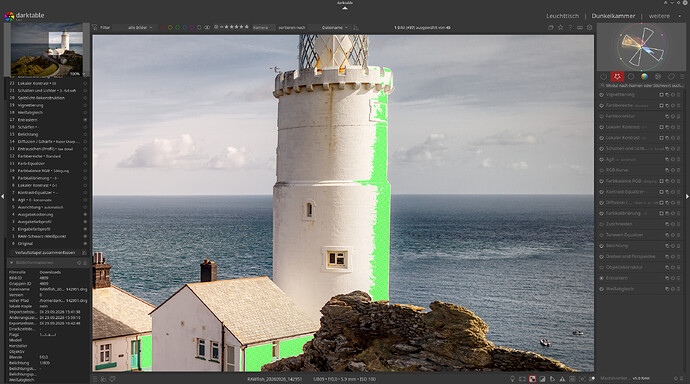
Task: Open the Dateiname sort dropdown
Action: coord(334,27)
